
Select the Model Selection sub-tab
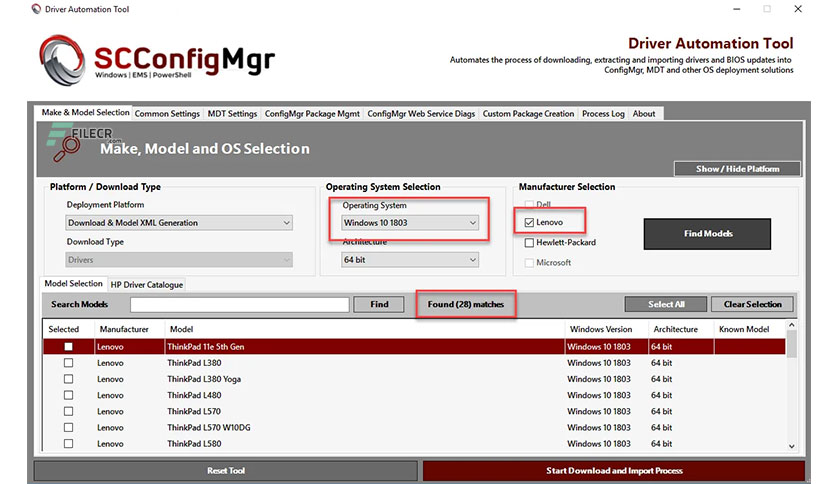coord(74,284)
